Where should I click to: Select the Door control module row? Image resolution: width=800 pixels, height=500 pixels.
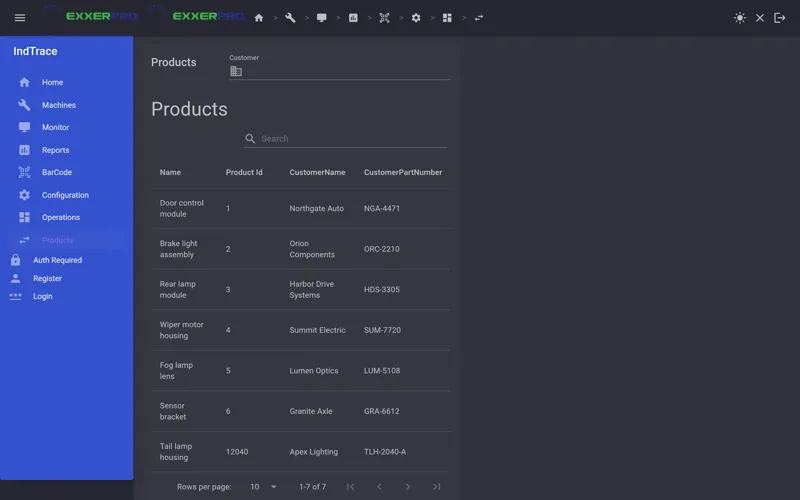click(x=302, y=209)
